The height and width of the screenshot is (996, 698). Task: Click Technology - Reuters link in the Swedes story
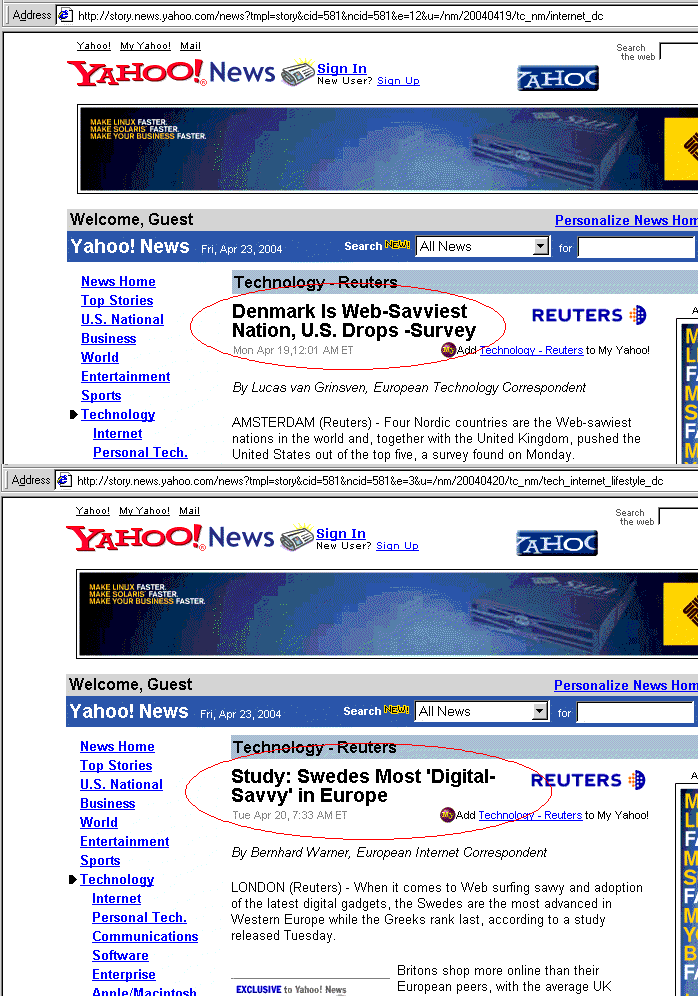click(x=530, y=815)
